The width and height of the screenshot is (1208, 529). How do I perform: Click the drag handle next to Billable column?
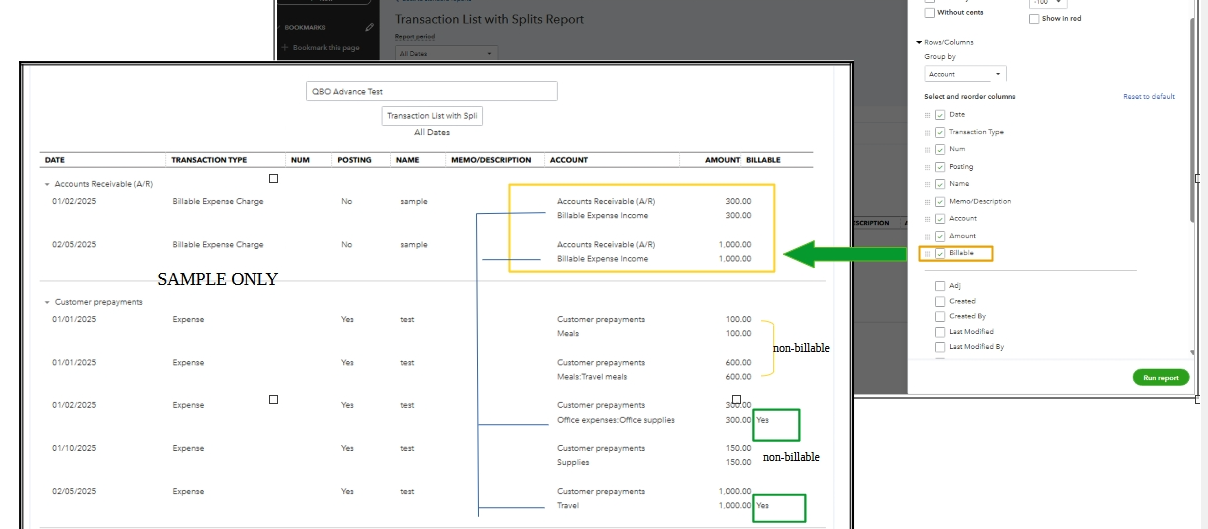(x=927, y=253)
